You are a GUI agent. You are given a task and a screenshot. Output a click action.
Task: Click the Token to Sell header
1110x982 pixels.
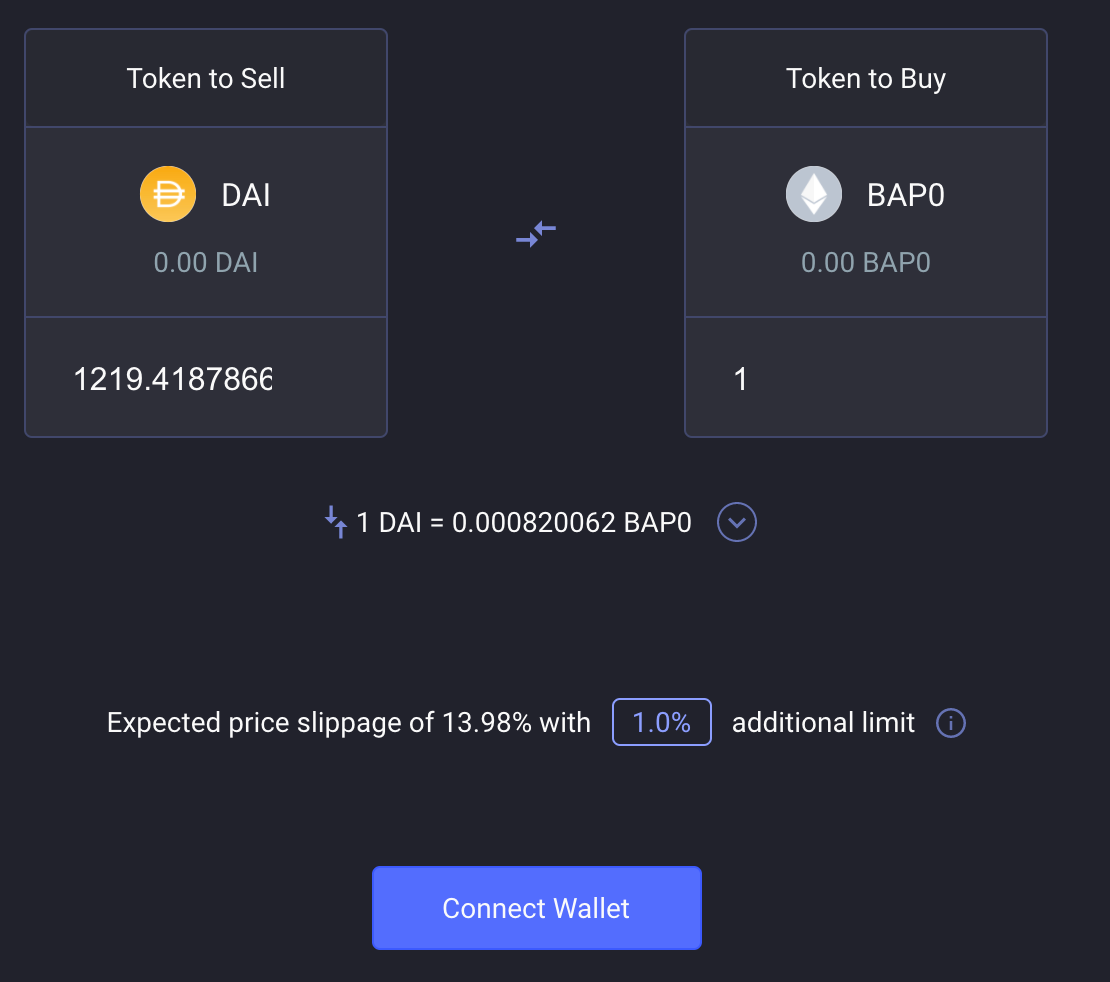pos(206,79)
